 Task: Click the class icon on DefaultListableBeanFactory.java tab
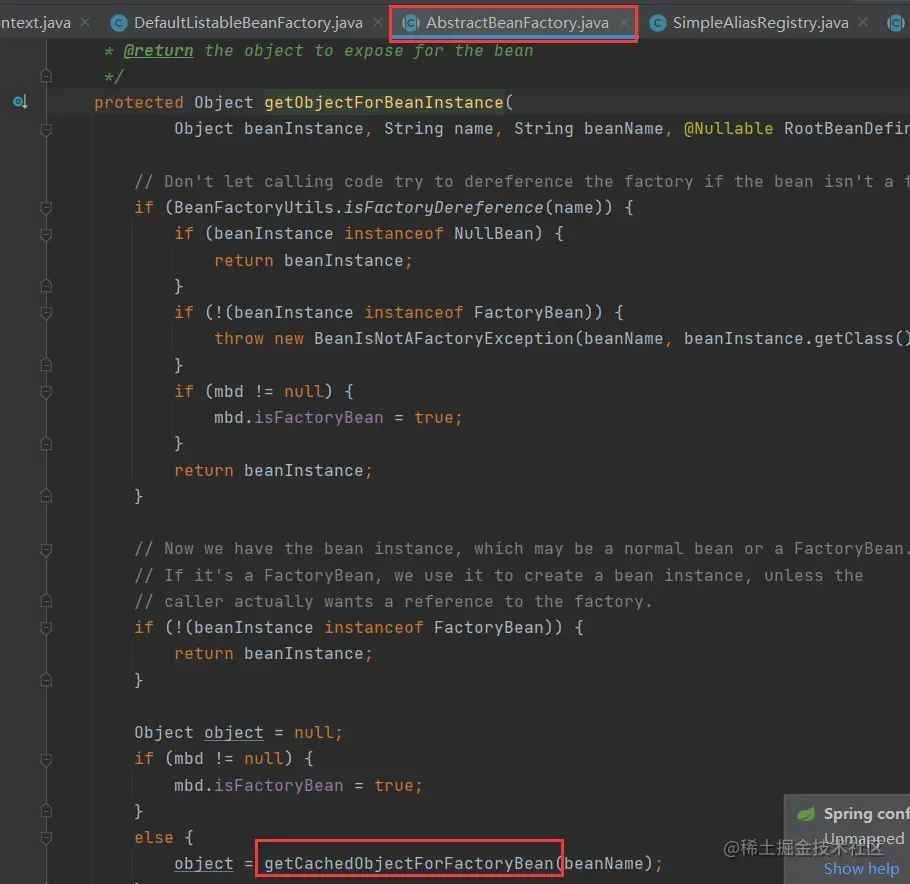118,23
